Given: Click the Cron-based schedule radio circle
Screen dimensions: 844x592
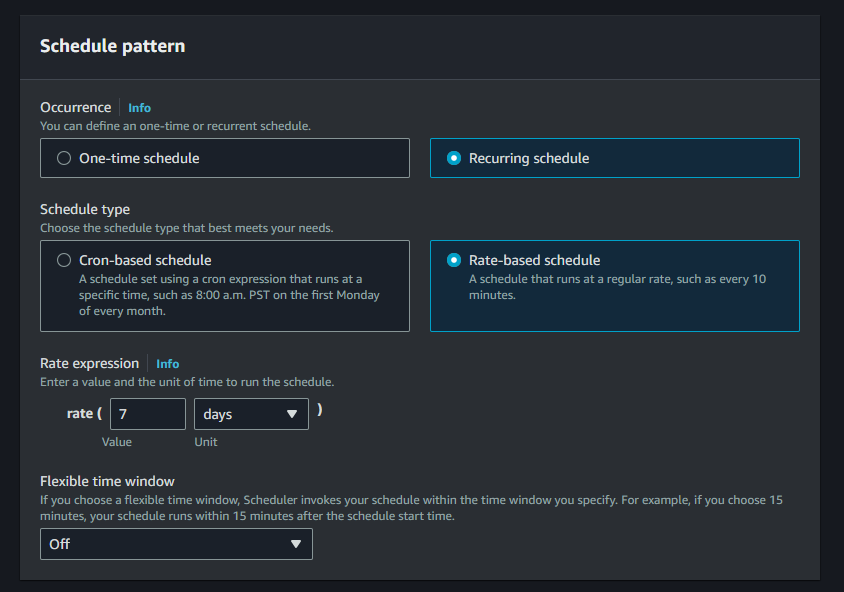Looking at the screenshot, I should 63,259.
